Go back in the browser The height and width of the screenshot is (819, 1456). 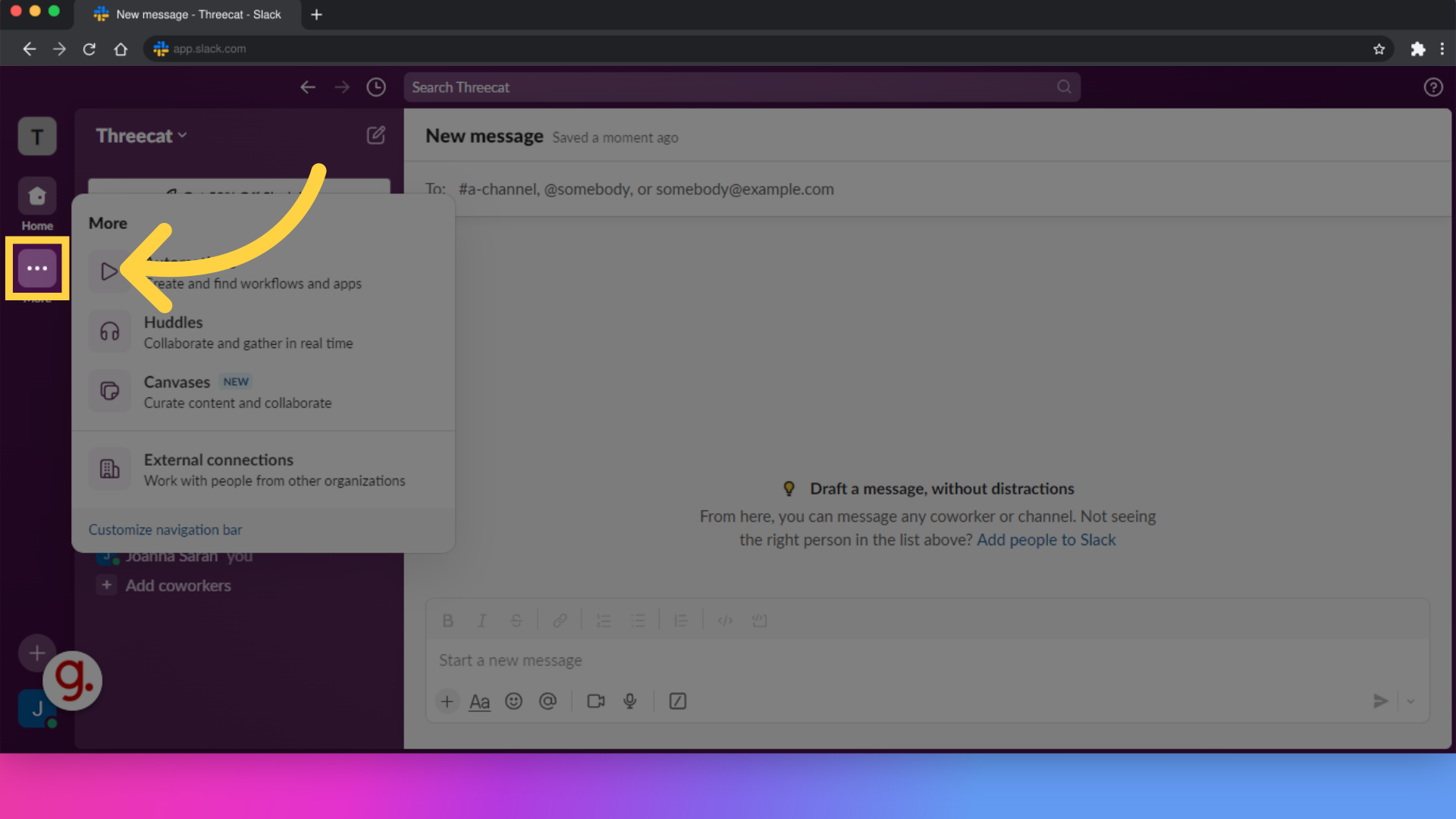(29, 49)
